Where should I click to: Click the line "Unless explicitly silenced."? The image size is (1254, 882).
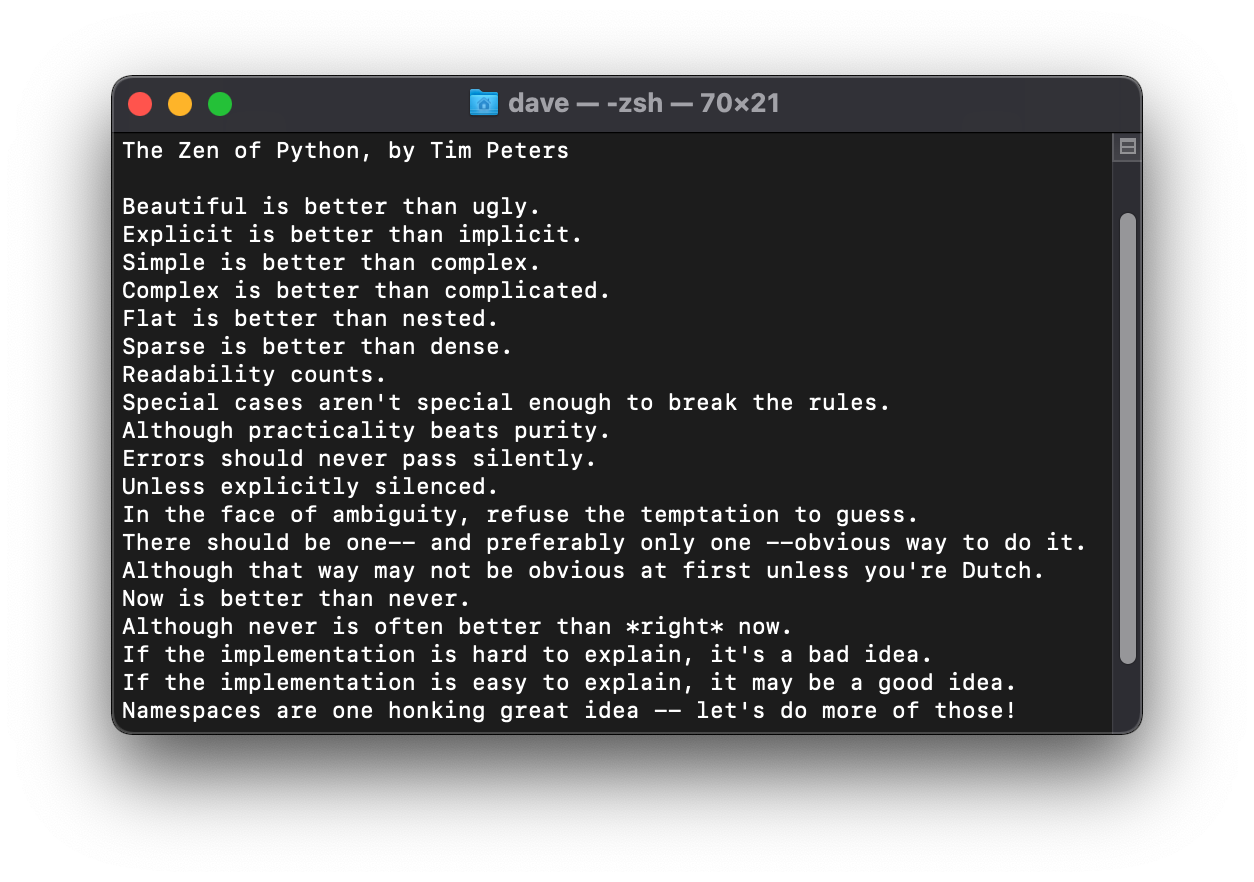pyautogui.click(x=310, y=487)
